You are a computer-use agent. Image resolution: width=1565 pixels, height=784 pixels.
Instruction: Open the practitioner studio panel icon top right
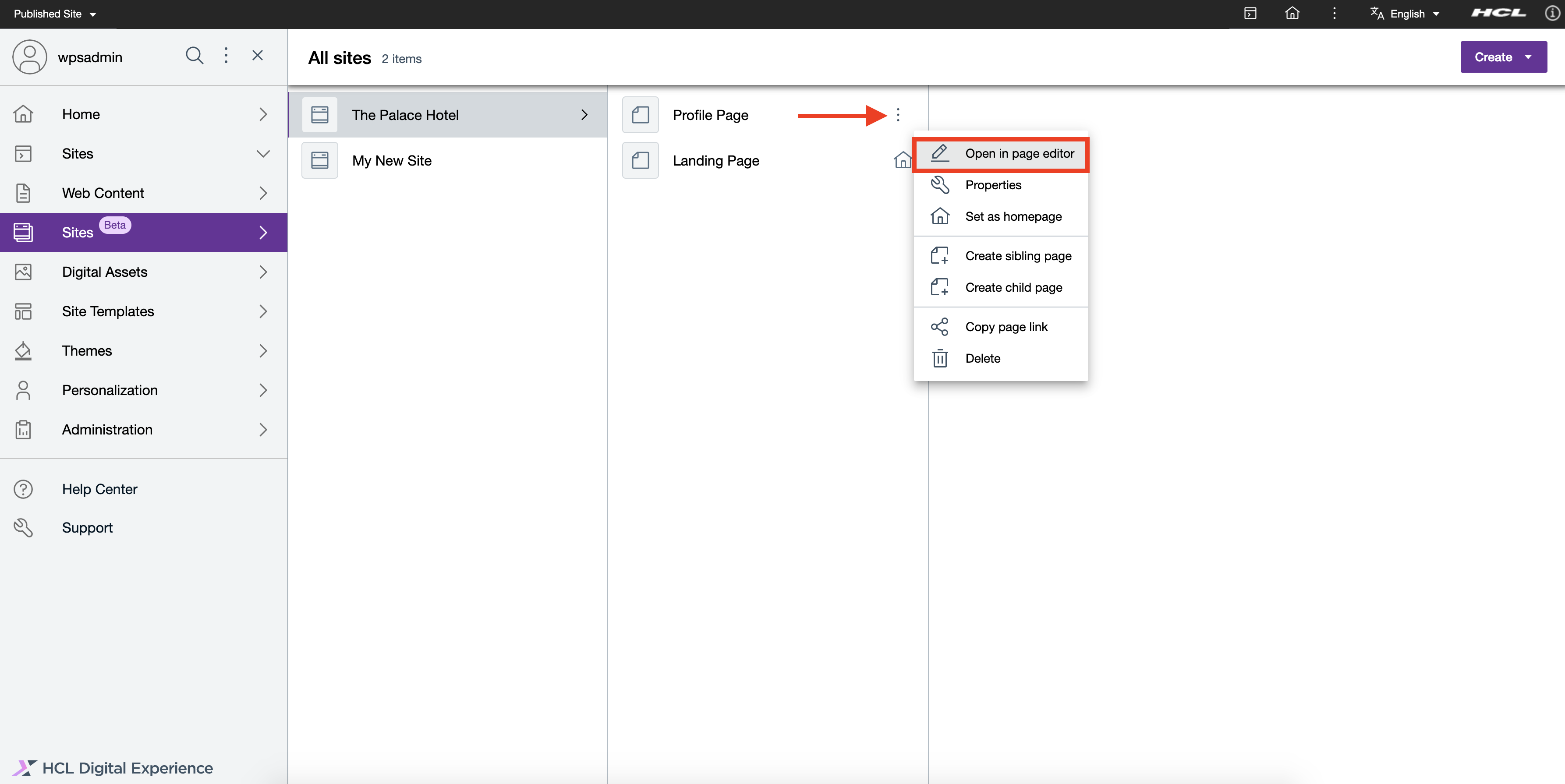[1251, 13]
